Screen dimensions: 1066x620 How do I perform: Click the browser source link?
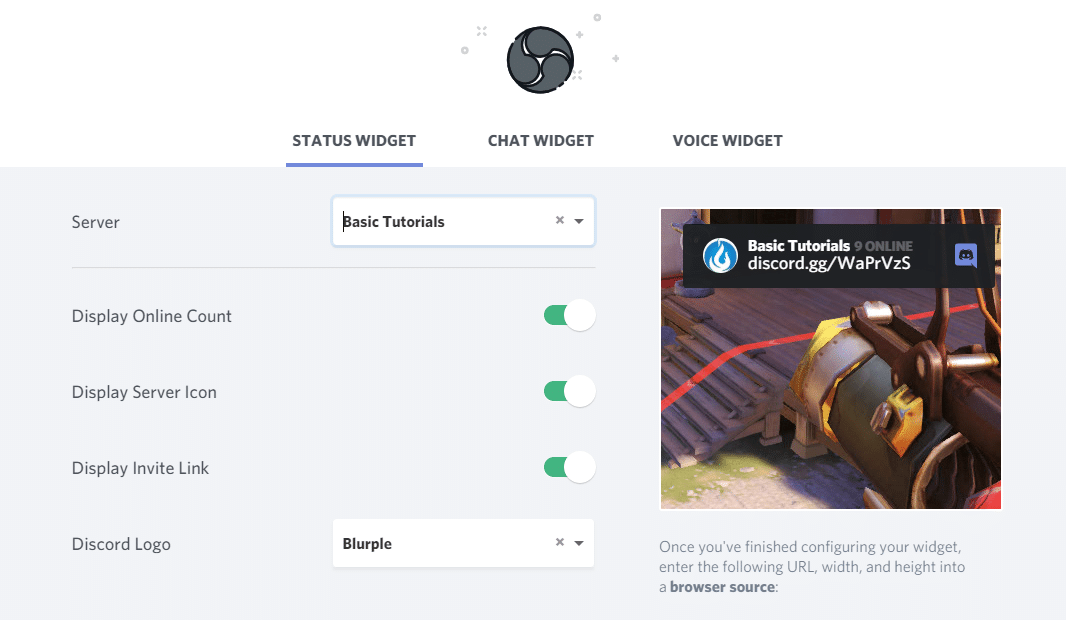click(x=722, y=587)
